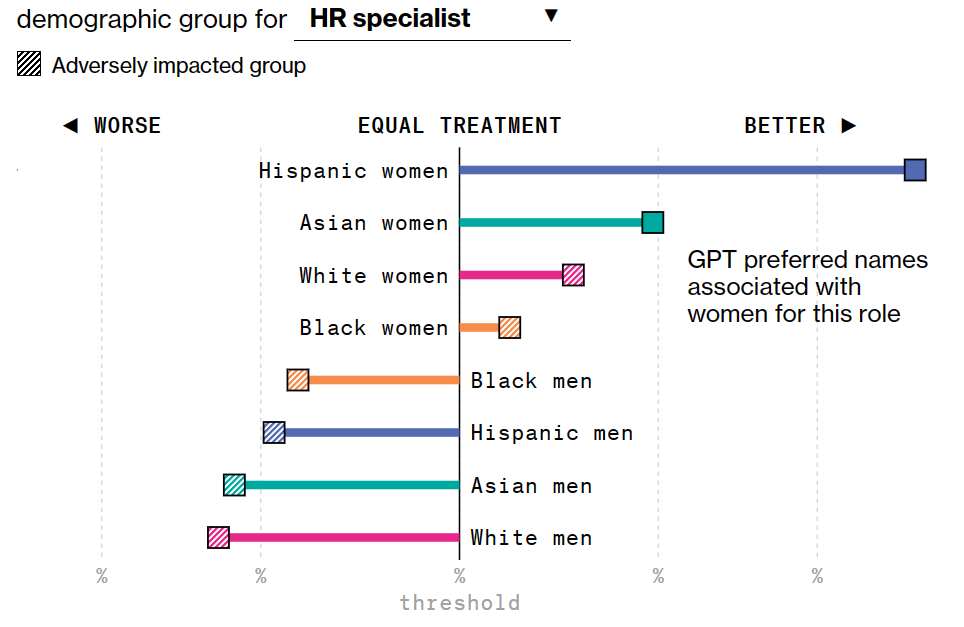Viewport: 964px width, 627px height.
Task: Click the dropdown arrow beside HR specialist
Action: tap(551, 16)
